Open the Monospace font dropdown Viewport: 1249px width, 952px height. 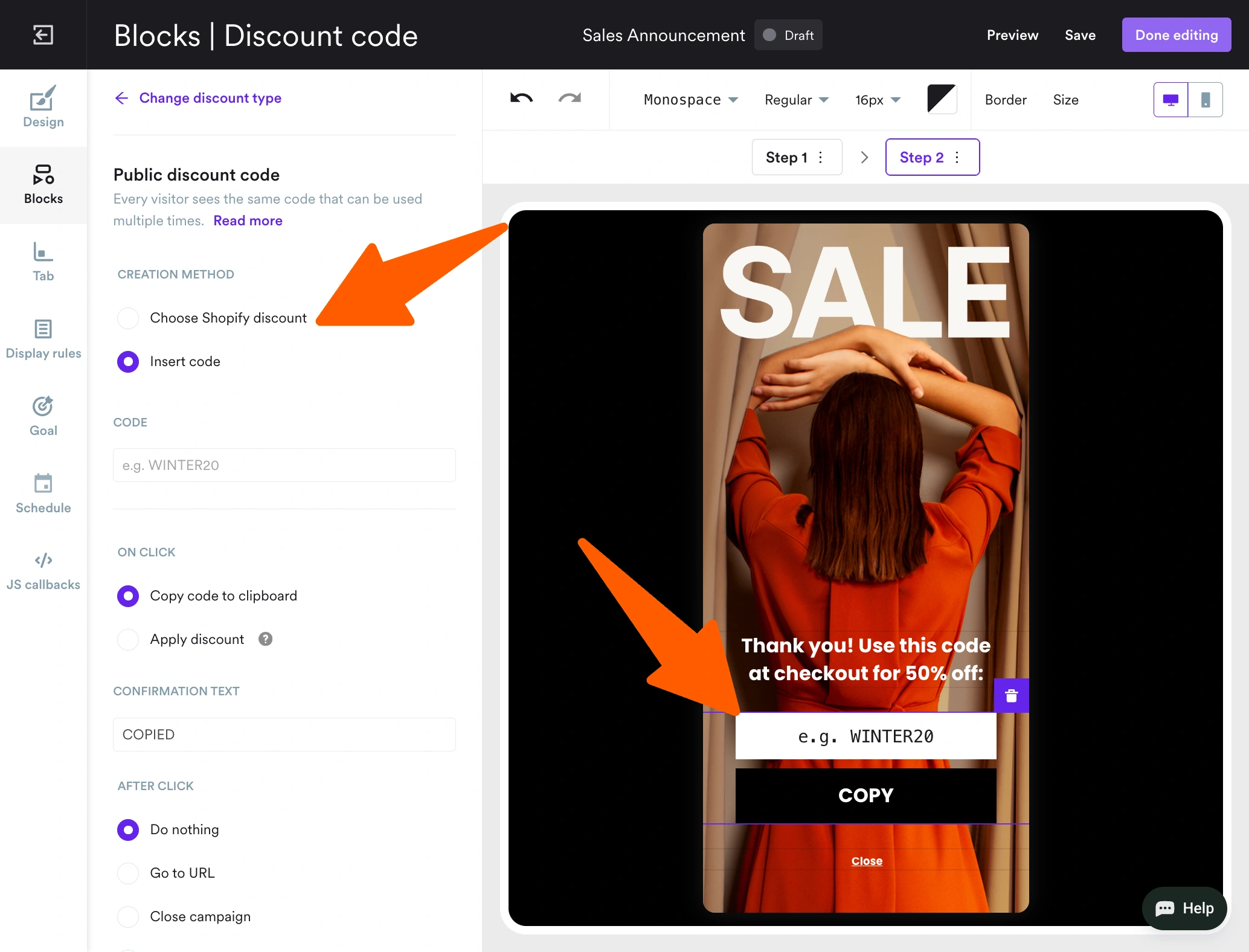[690, 100]
